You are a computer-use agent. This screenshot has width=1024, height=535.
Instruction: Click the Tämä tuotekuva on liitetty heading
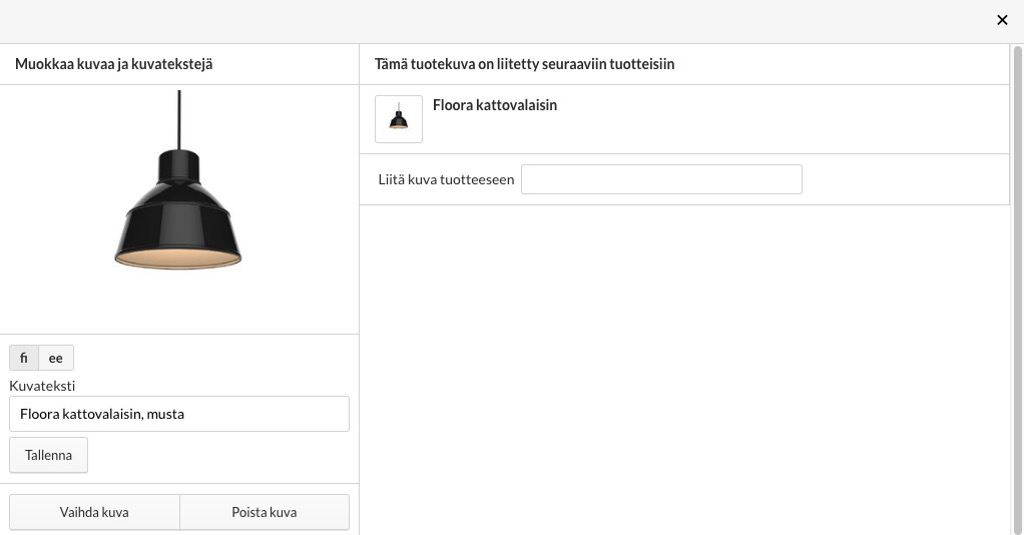point(524,64)
